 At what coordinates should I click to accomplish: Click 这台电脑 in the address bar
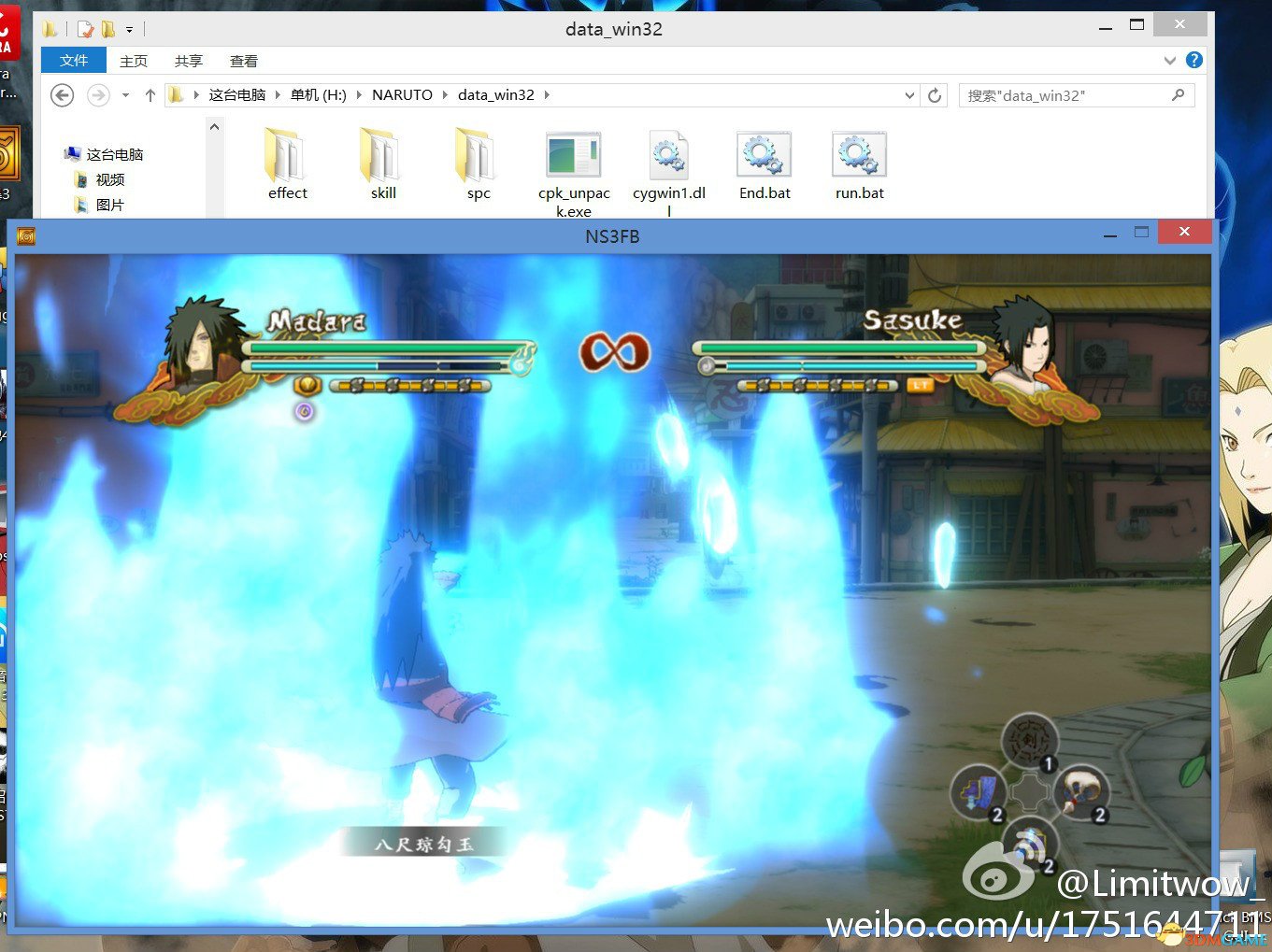coord(237,95)
